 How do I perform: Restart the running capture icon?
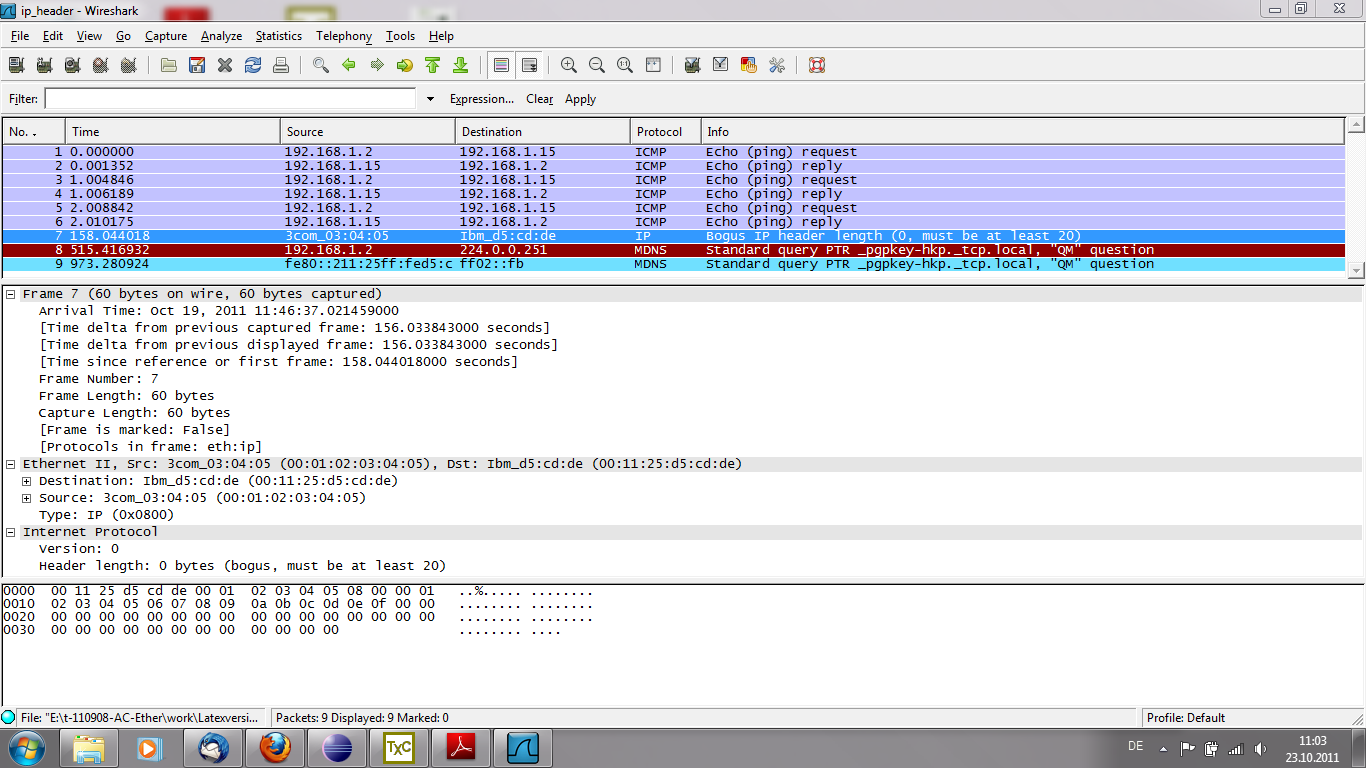tap(128, 65)
